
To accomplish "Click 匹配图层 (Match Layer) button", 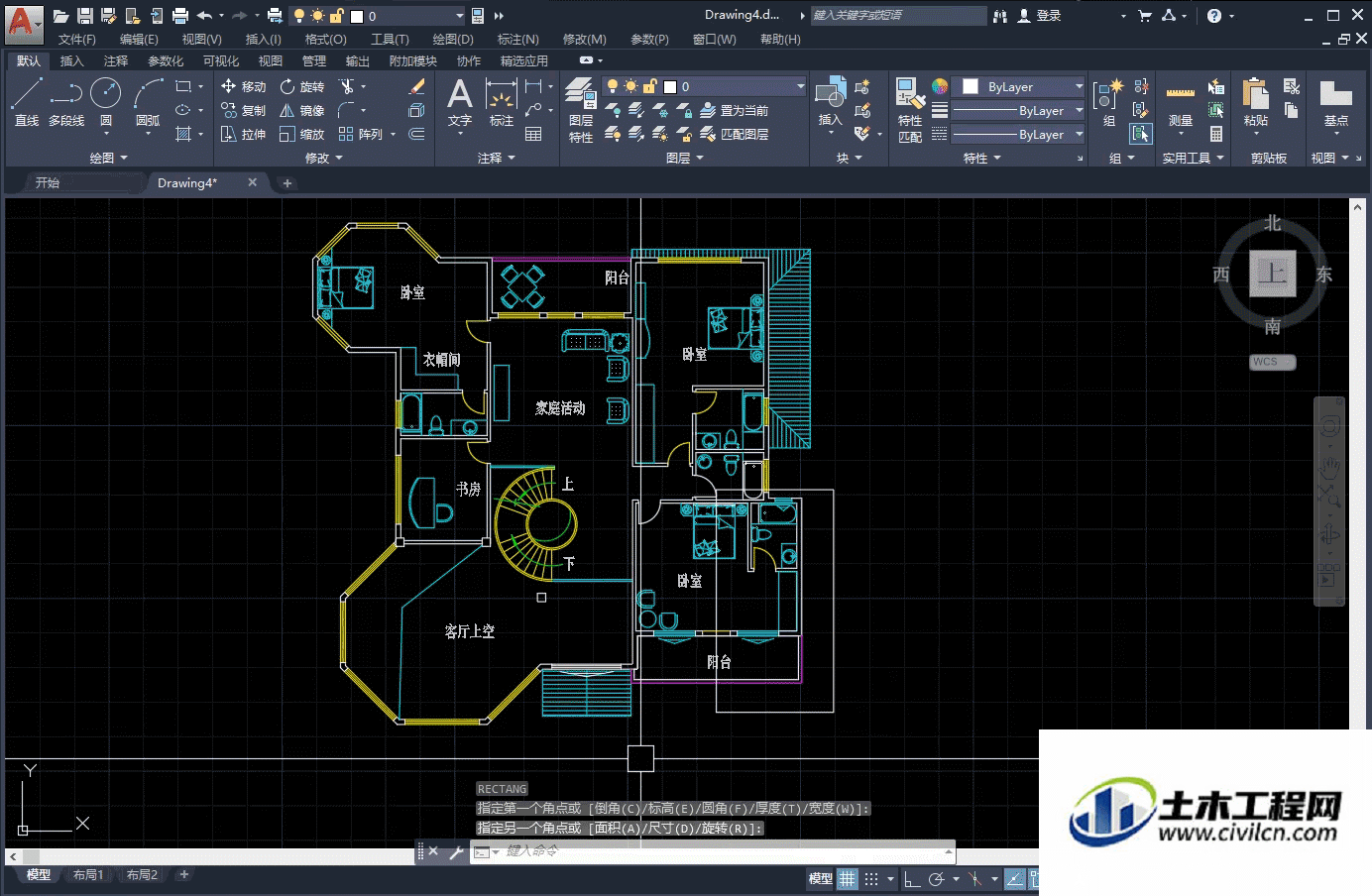I will pyautogui.click(x=735, y=134).
